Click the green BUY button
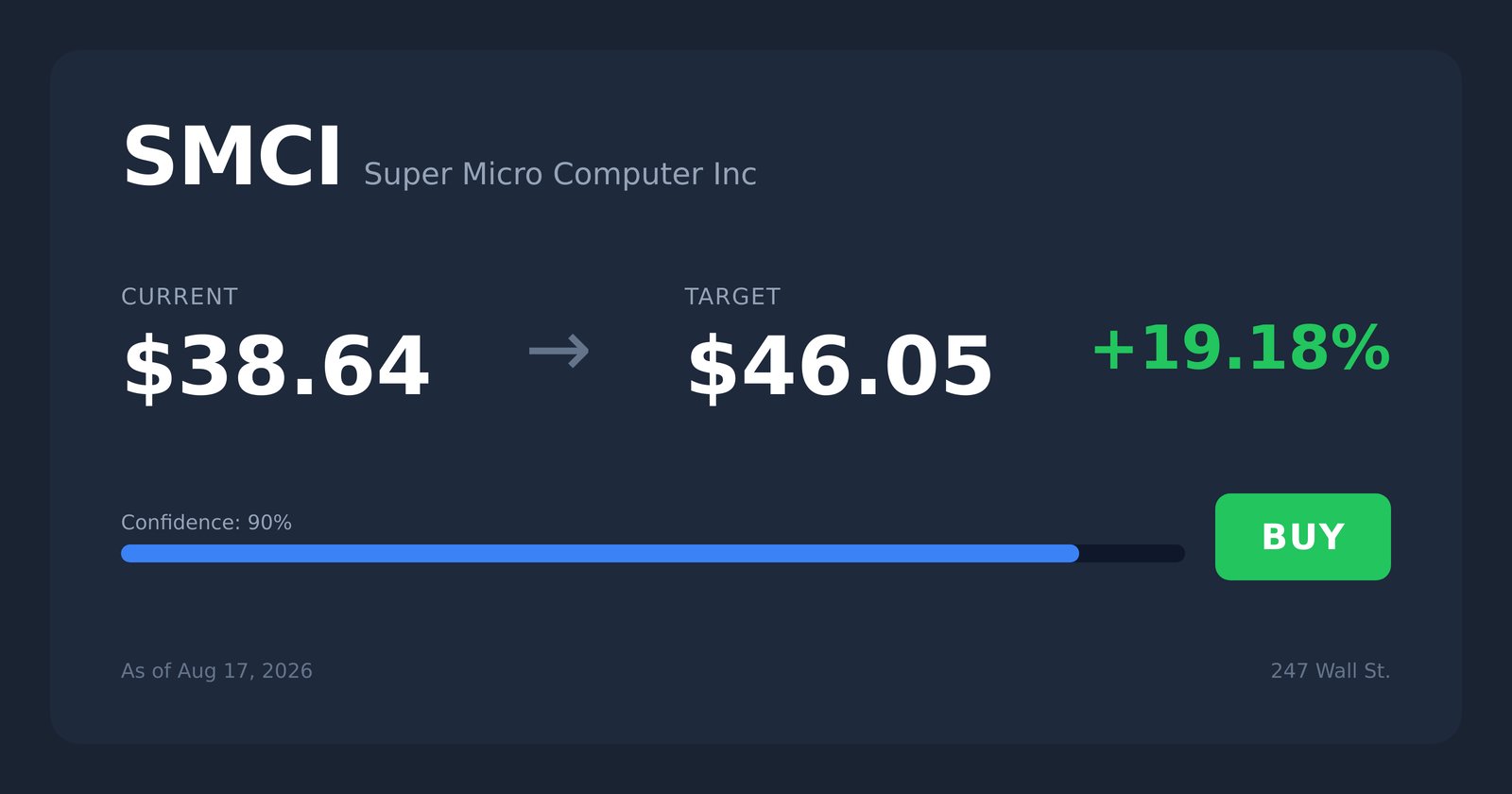The width and height of the screenshot is (1512, 794). pyautogui.click(x=1302, y=537)
